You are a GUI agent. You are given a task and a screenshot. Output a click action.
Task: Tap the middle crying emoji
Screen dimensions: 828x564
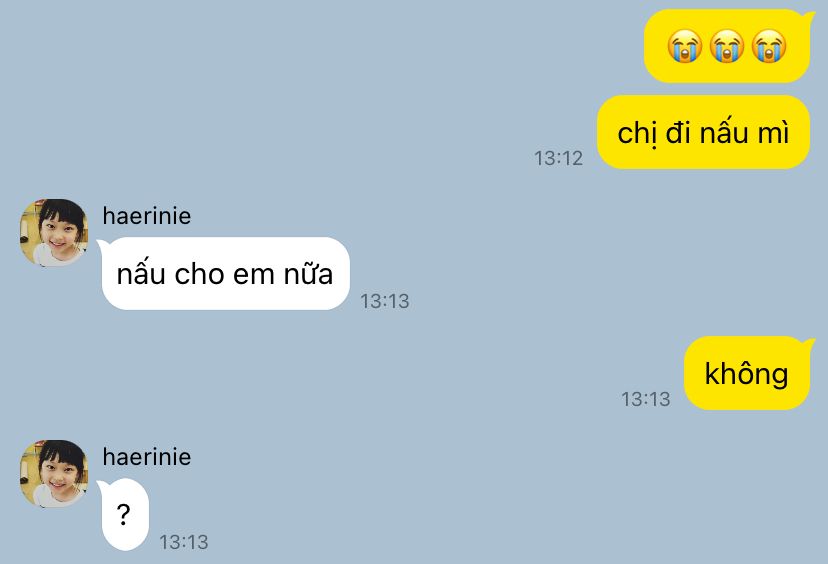[727, 46]
